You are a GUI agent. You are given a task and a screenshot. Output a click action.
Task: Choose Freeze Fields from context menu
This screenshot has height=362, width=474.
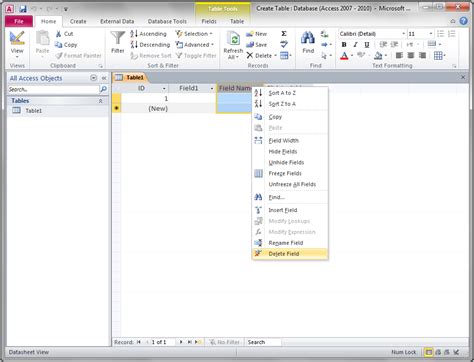tap(290, 173)
